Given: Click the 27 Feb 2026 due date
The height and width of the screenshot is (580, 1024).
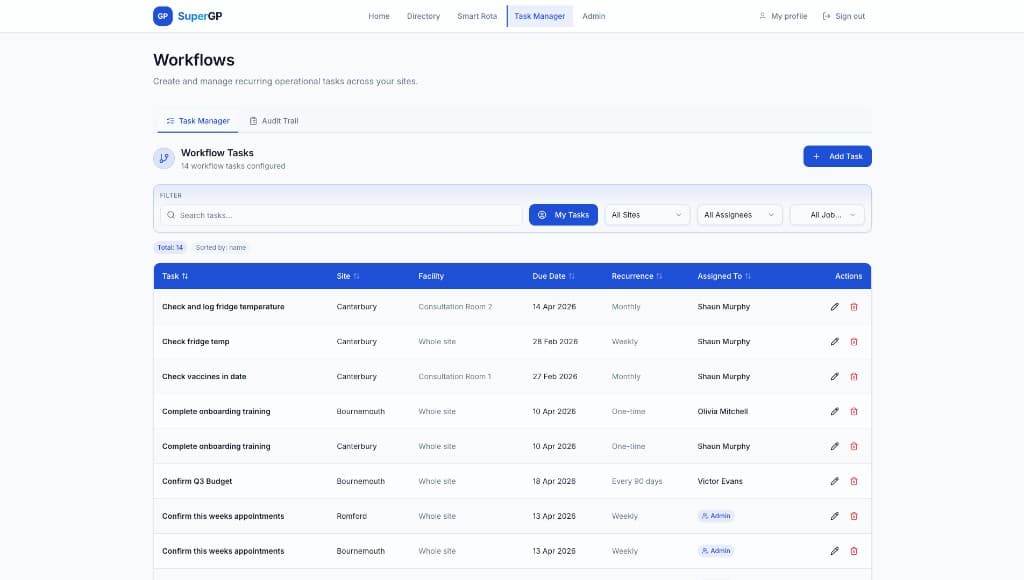Looking at the screenshot, I should pyautogui.click(x=554, y=377).
